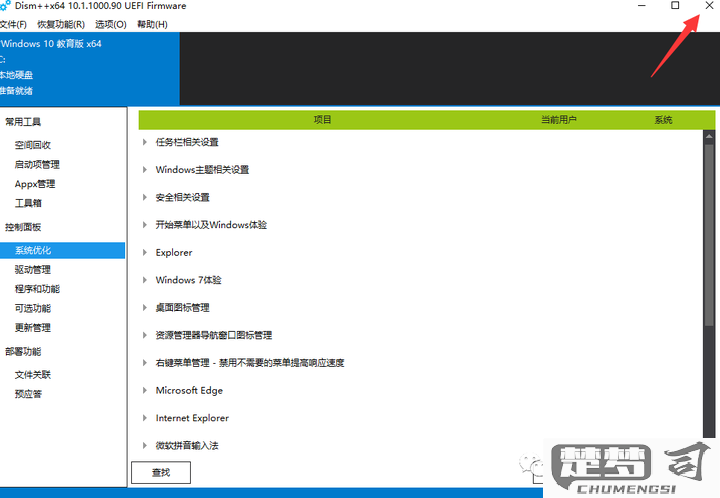
Task: Open 文件关联 in the sidebar
Action: tap(33, 375)
